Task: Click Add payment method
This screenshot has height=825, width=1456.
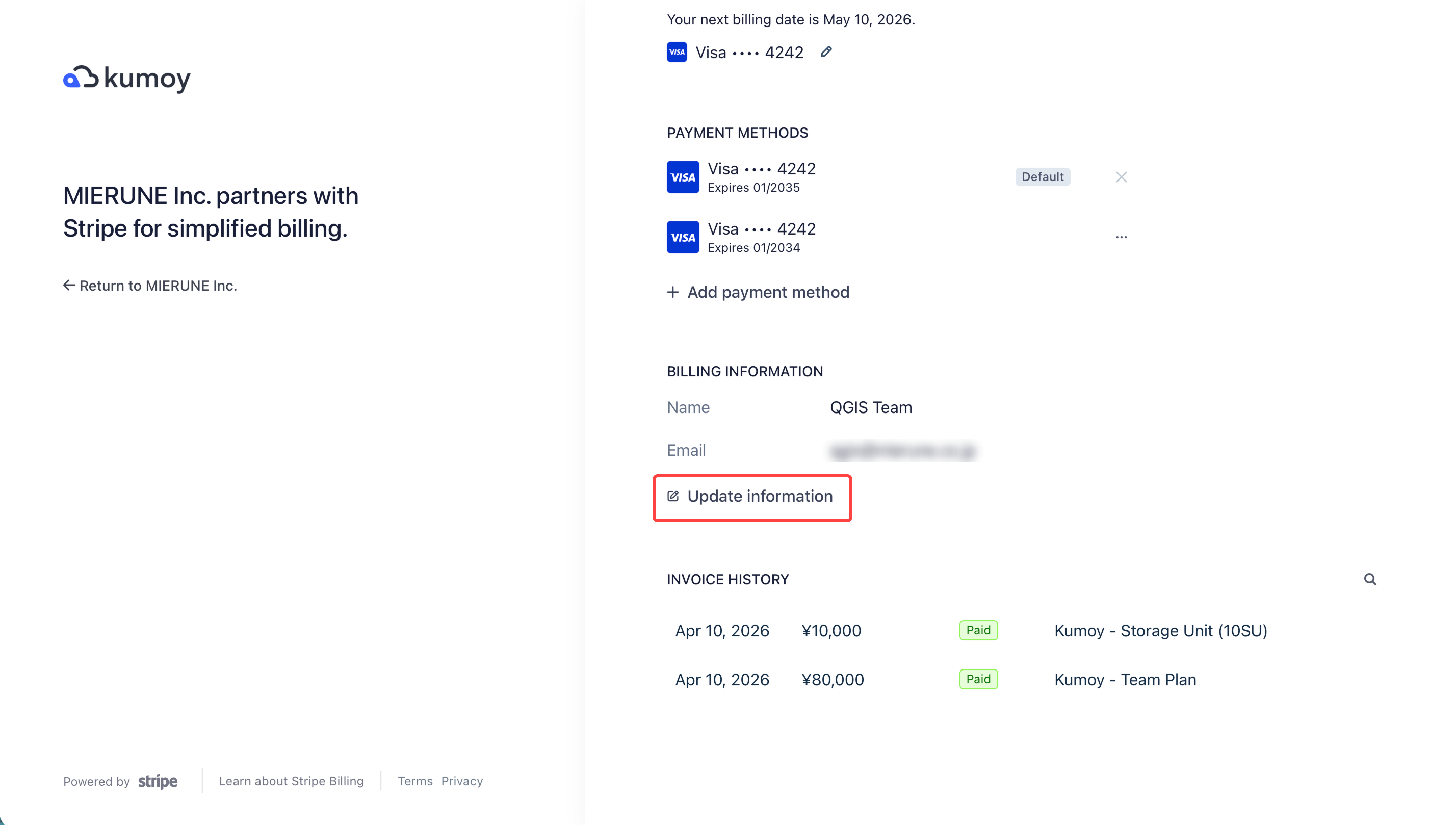Action: point(768,292)
